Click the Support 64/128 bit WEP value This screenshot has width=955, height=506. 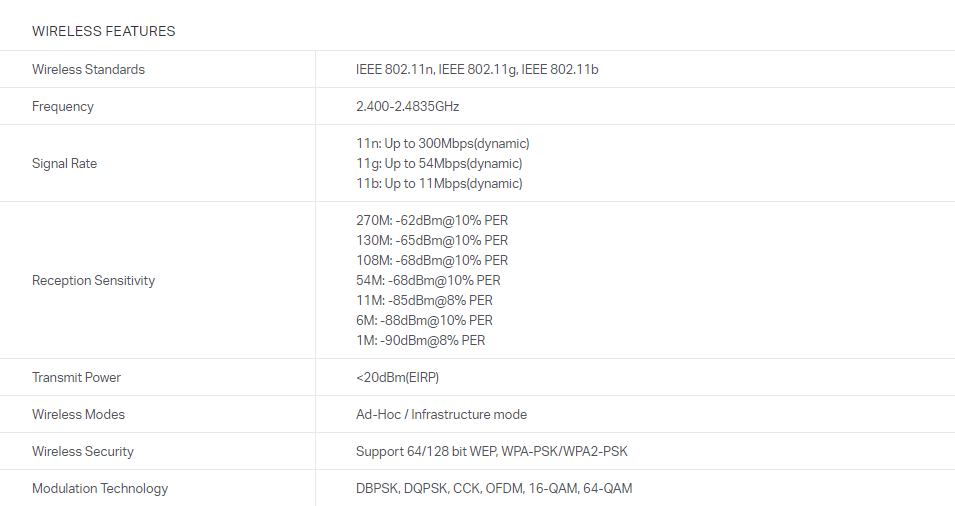coord(491,451)
